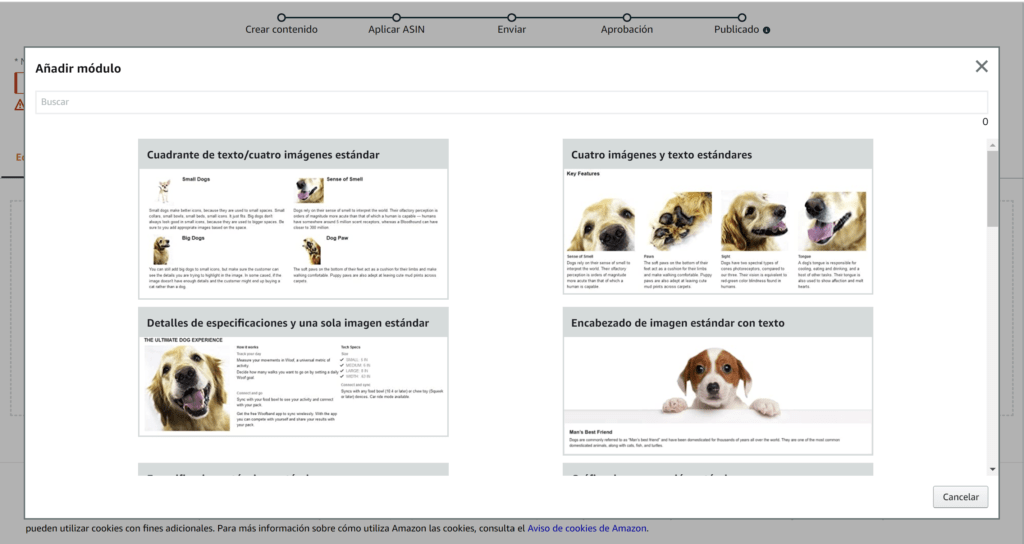This screenshot has height=544, width=1024.
Task: Click the 'Añadir módulo' dialog title
Action: point(78,68)
